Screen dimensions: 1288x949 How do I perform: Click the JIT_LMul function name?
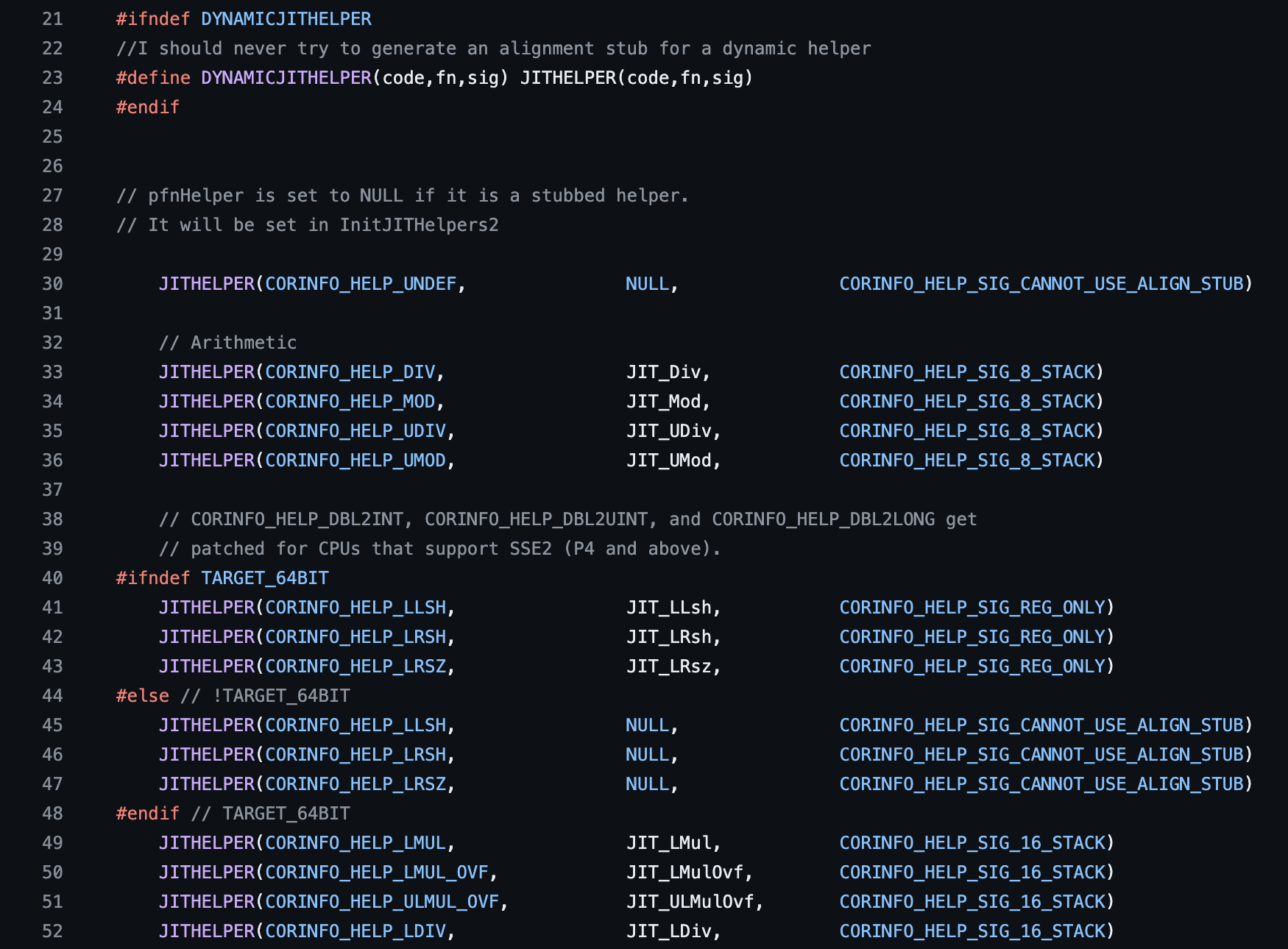coord(668,843)
